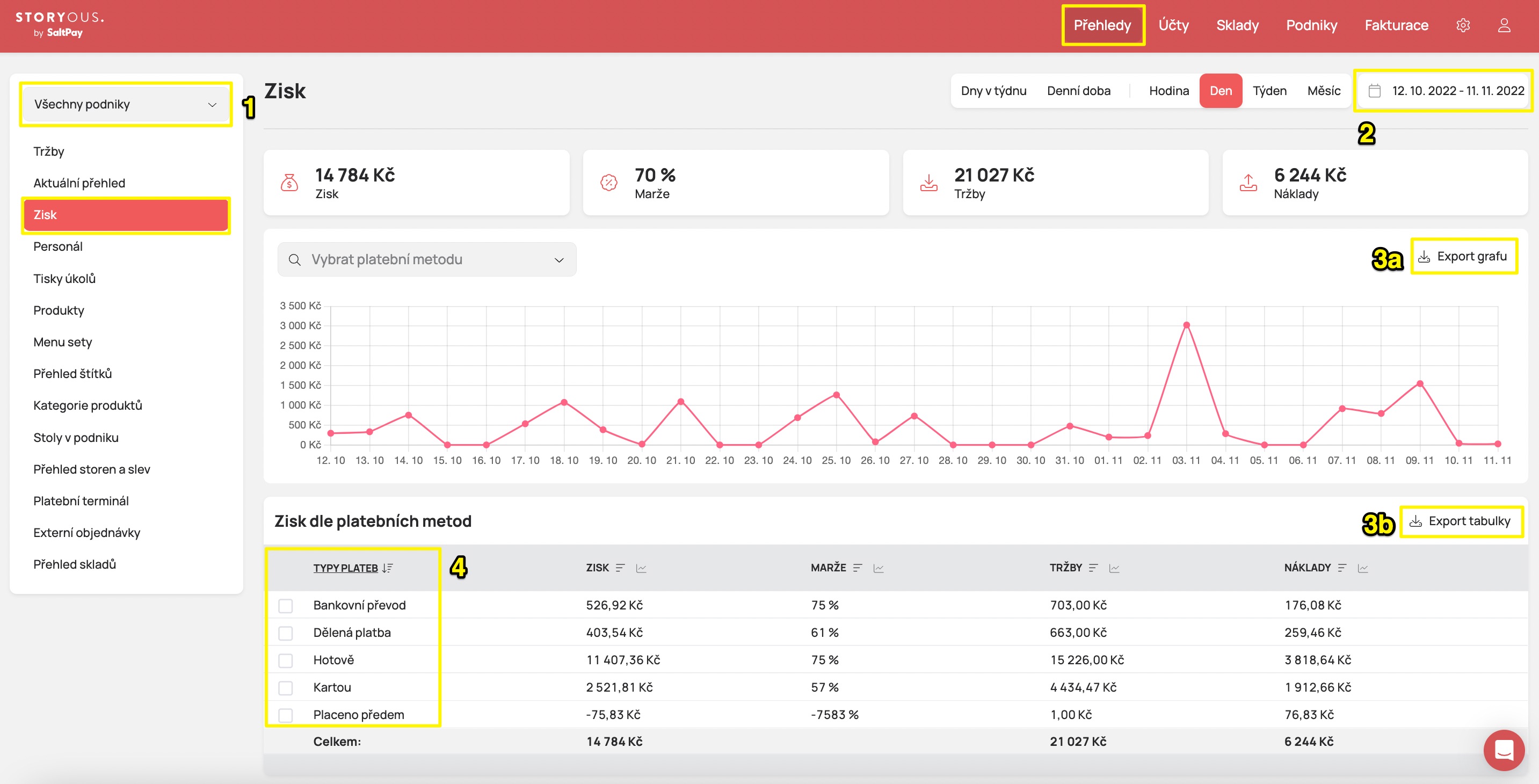Show chart for TRŽBY column
The image size is (1539, 784).
coord(1114,568)
